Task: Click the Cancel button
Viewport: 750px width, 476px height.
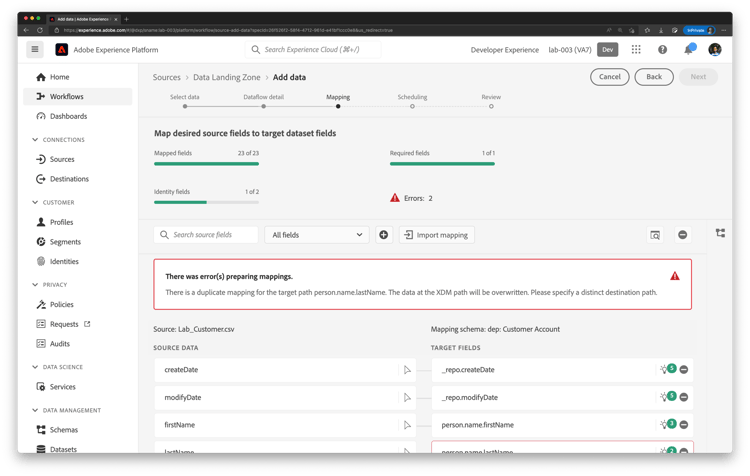Action: coord(609,77)
